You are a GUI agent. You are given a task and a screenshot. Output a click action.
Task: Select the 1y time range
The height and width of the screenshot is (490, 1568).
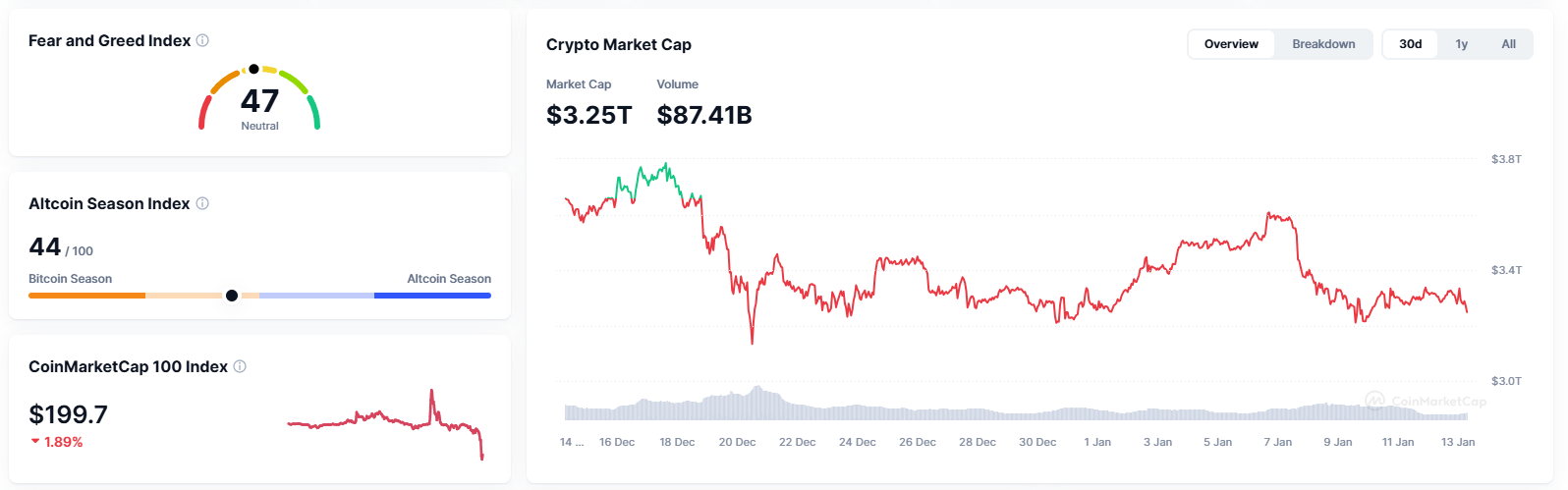point(1461,44)
